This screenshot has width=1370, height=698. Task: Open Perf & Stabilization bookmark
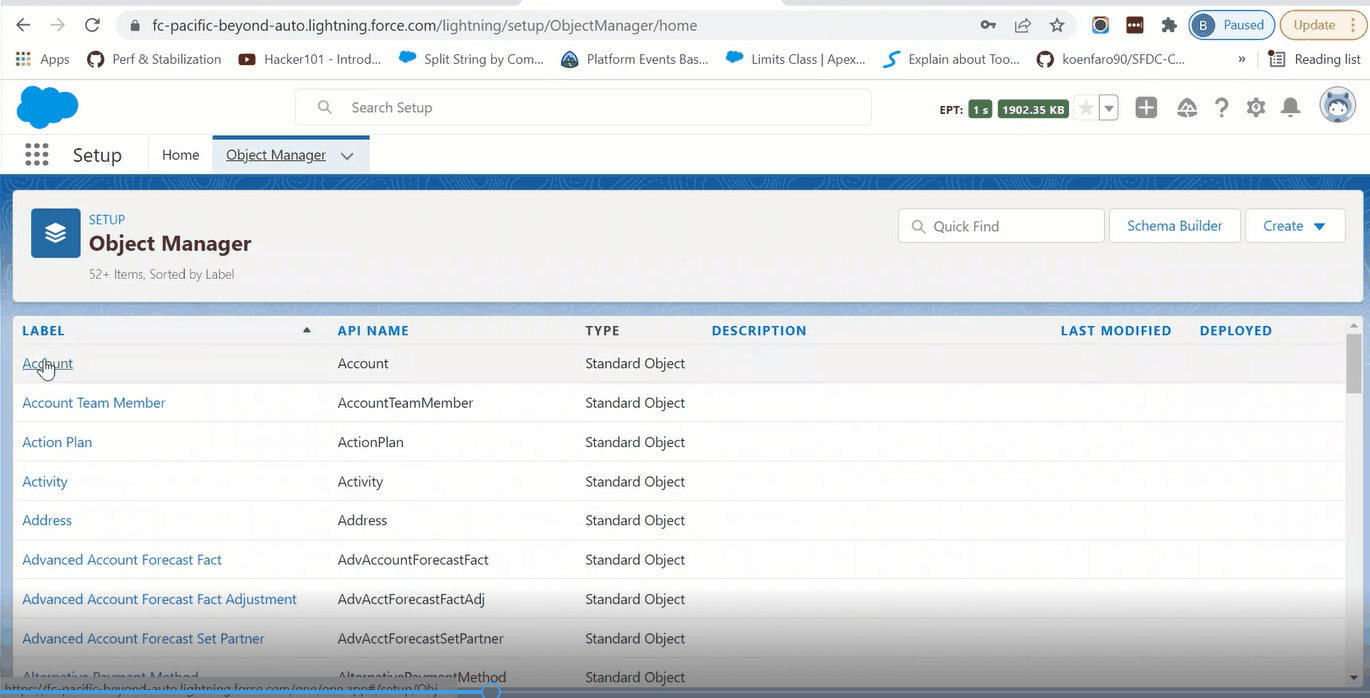154,59
